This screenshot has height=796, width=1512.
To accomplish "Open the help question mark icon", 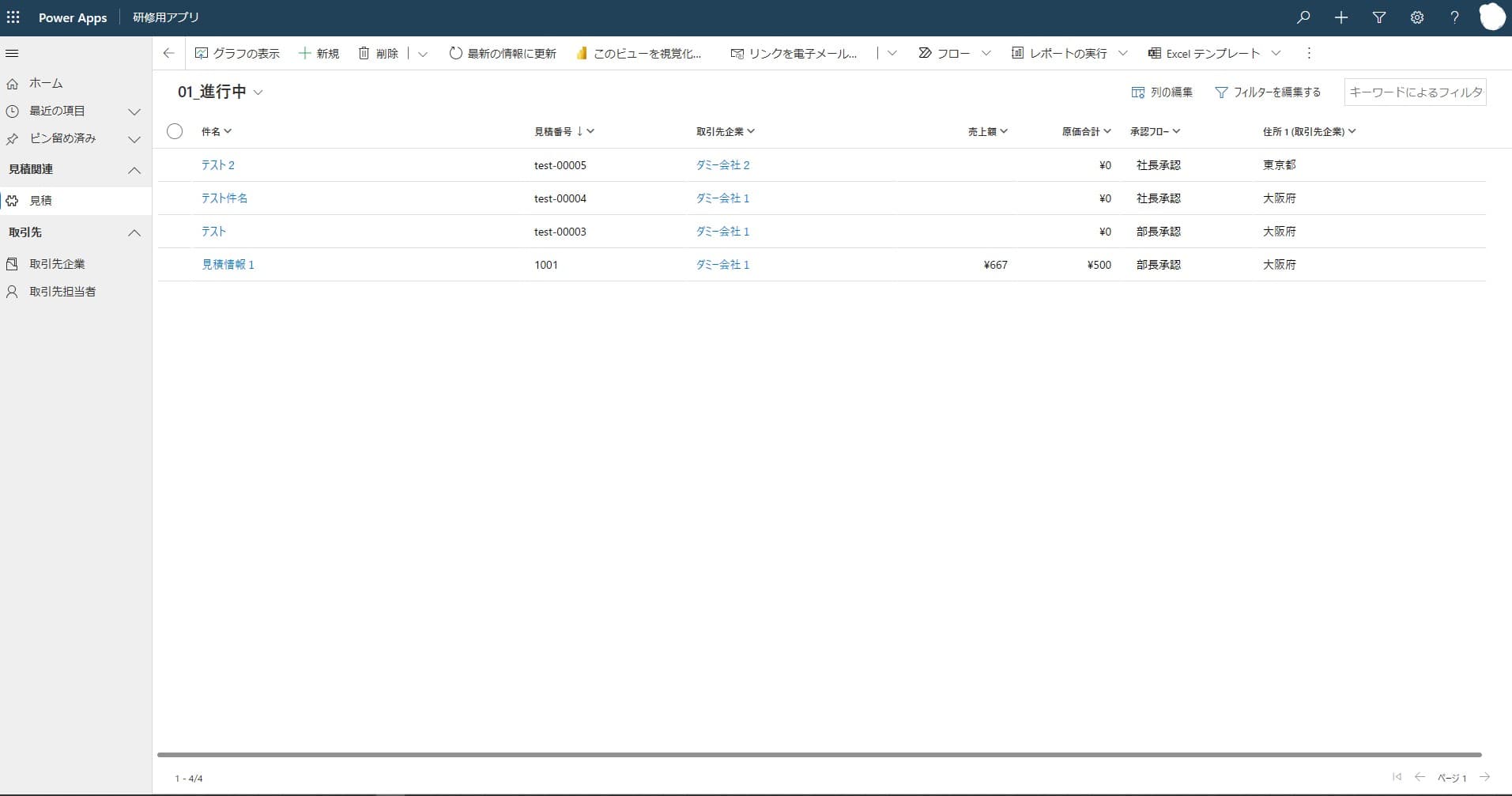I will pyautogui.click(x=1454, y=17).
